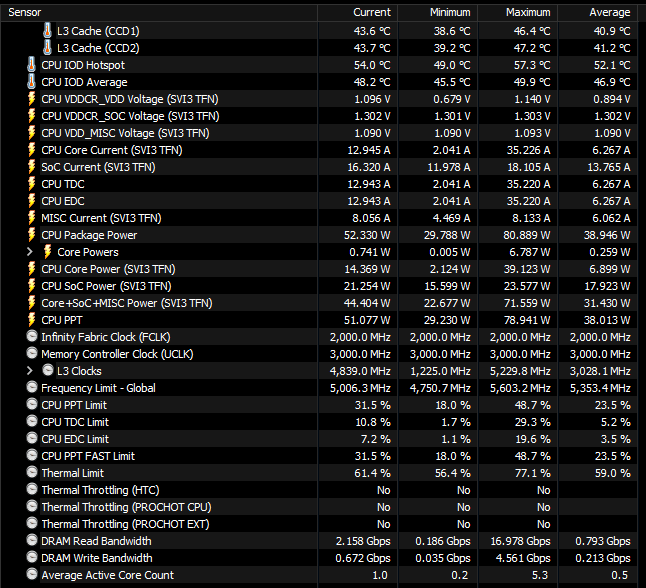Viewport: 646px width, 588px height.
Task: Click the icon for Frequency Limit - Global
Action: coord(32,387)
